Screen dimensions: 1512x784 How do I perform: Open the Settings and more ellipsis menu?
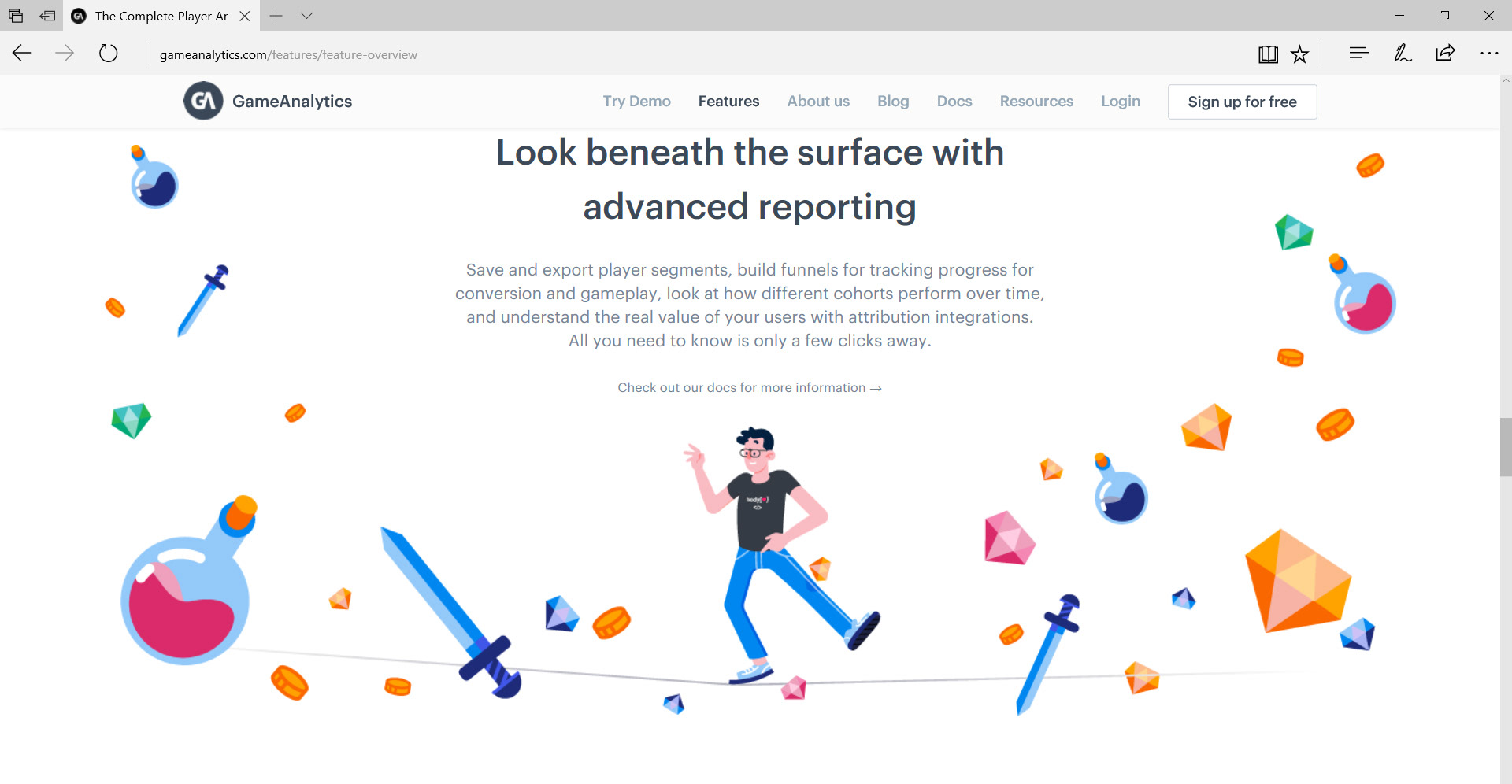tap(1489, 54)
